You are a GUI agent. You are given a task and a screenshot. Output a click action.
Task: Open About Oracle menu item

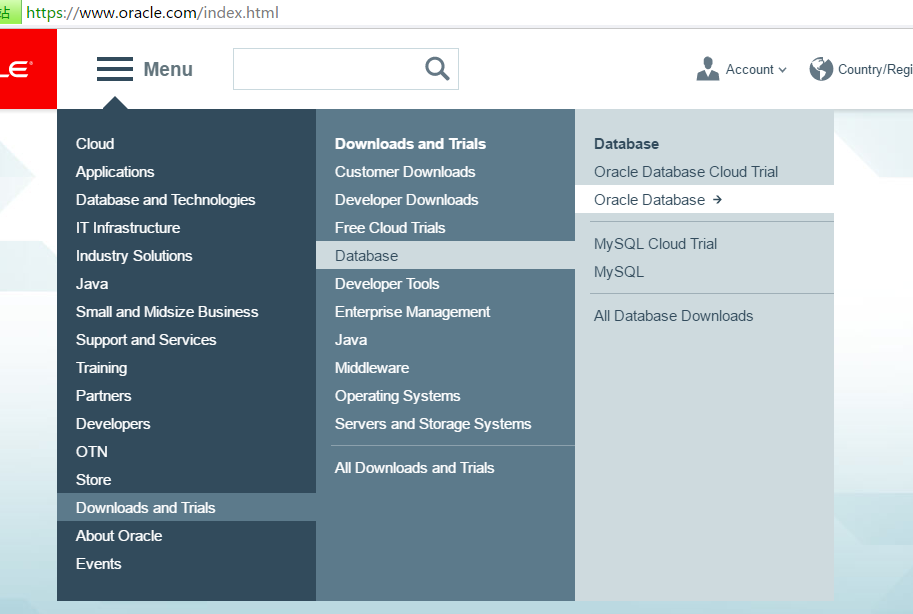coord(119,535)
